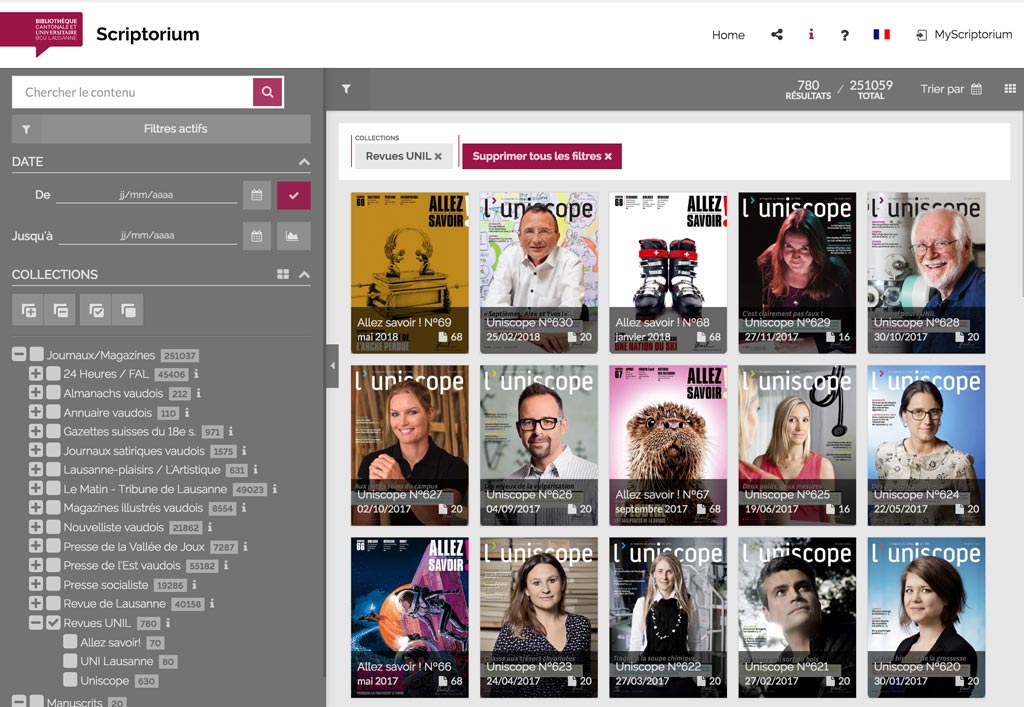Check the Journaux/Magazines checkbox
Image resolution: width=1024 pixels, height=707 pixels.
pos(37,354)
